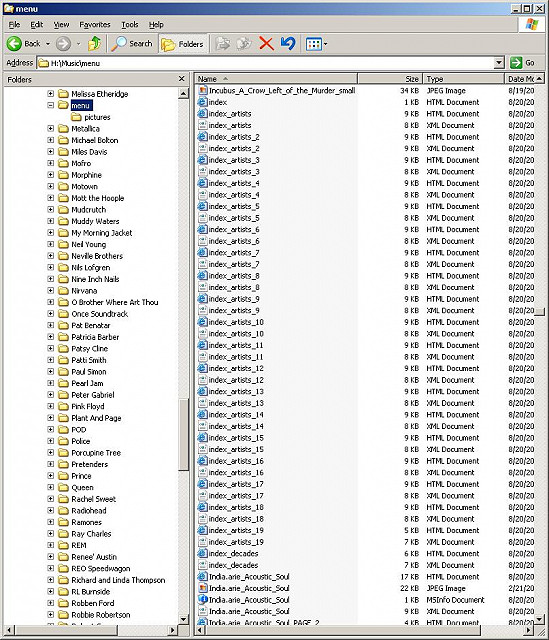Select index_artists_5 XML document icon
Viewport: 549px width, 640px height.
coord(202,218)
